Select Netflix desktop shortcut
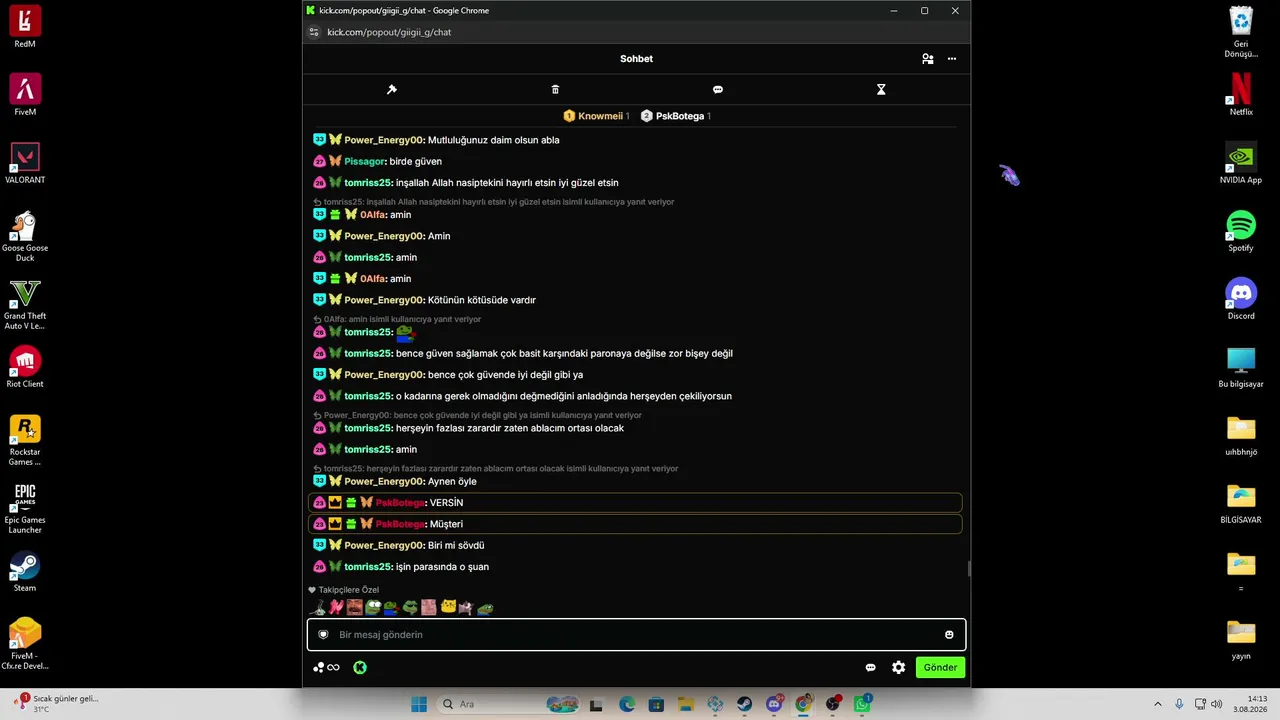Viewport: 1280px width, 720px height. [1241, 95]
